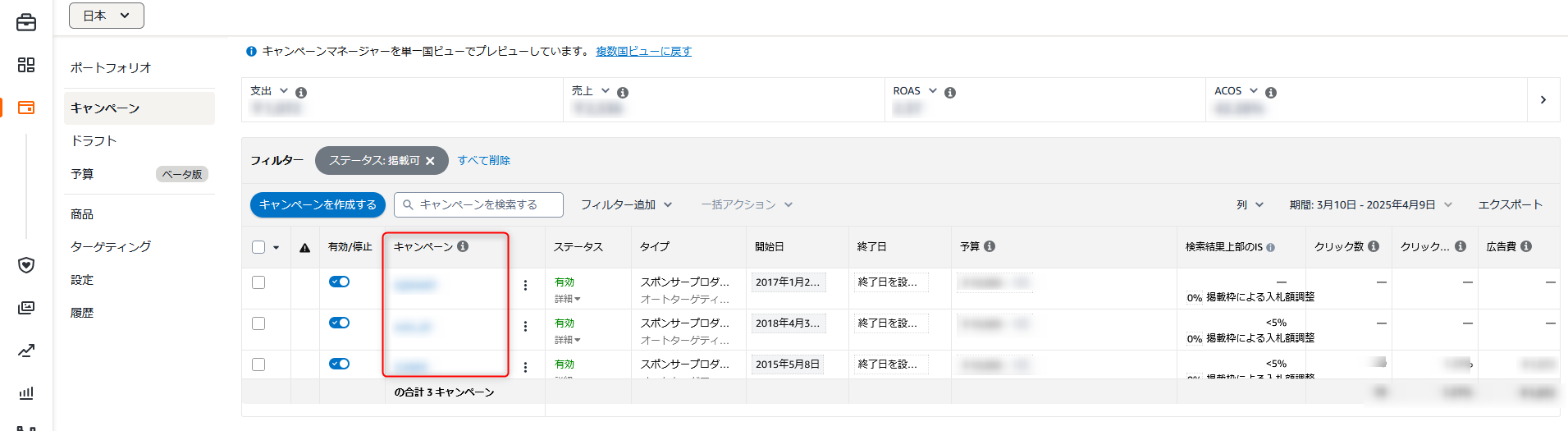The height and width of the screenshot is (431, 1568).
Task: Open 商品 in the side menu
Action: (x=82, y=214)
